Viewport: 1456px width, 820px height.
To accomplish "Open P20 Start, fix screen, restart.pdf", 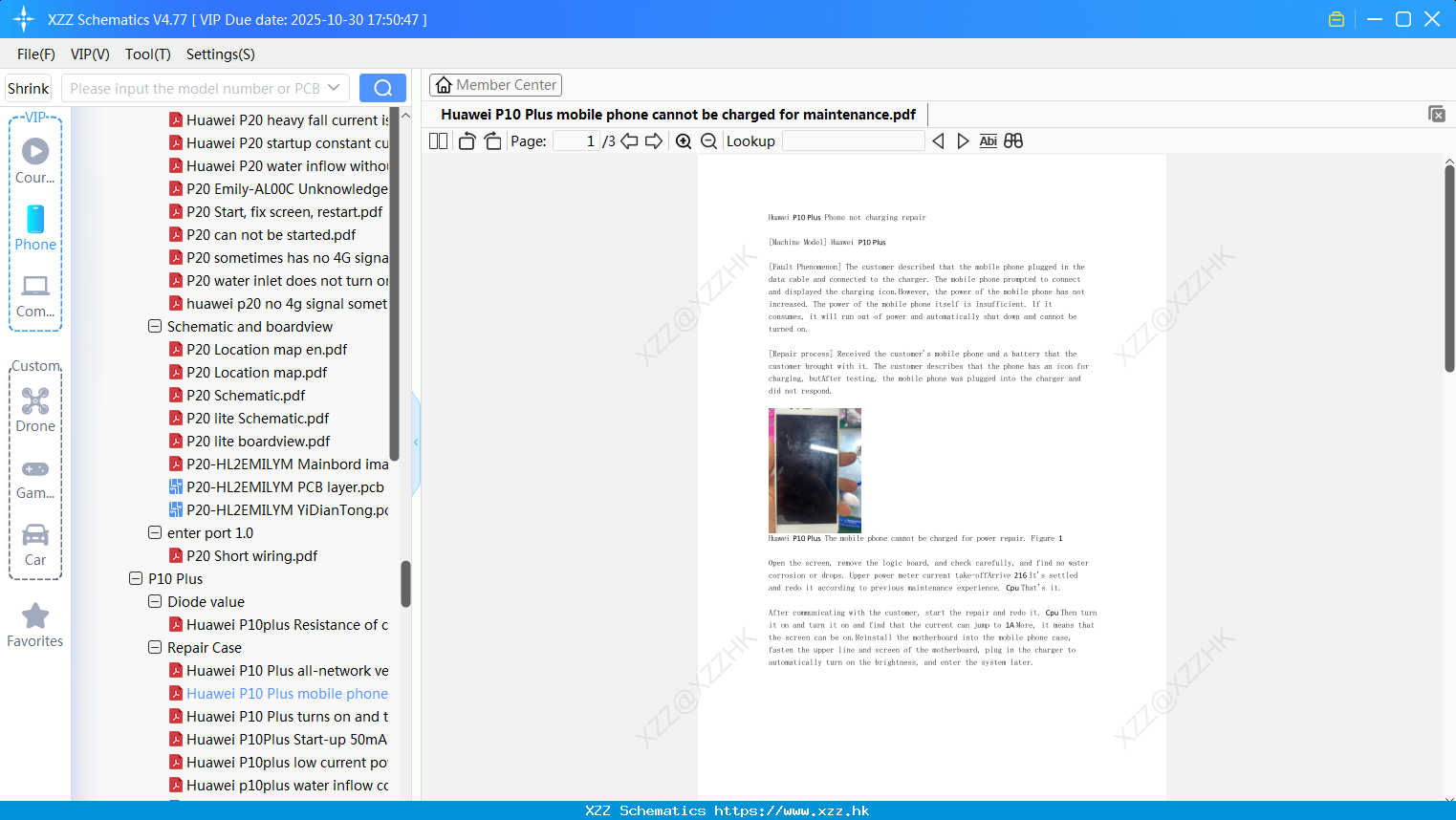I will click(284, 211).
